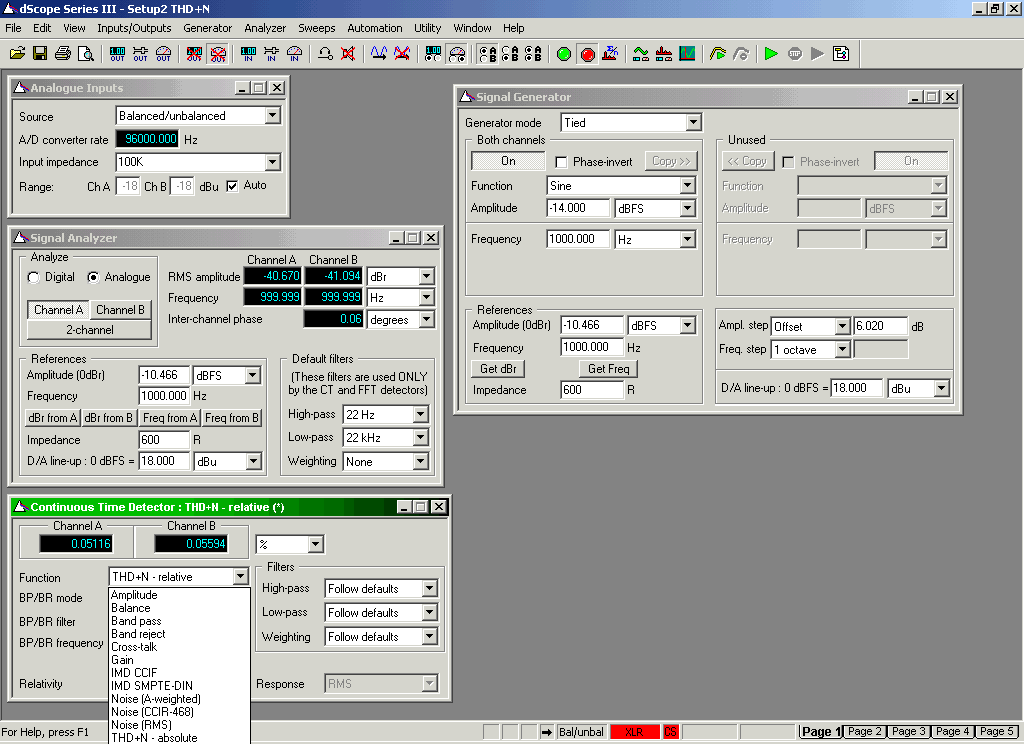Click the 'Get dBr' button
The width and height of the screenshot is (1024, 744).
point(498,369)
